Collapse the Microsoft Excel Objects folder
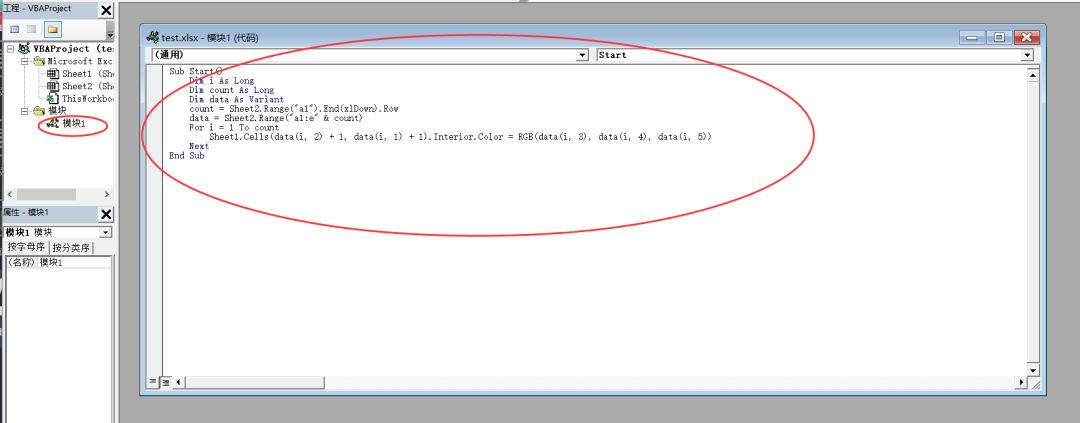 coord(25,61)
